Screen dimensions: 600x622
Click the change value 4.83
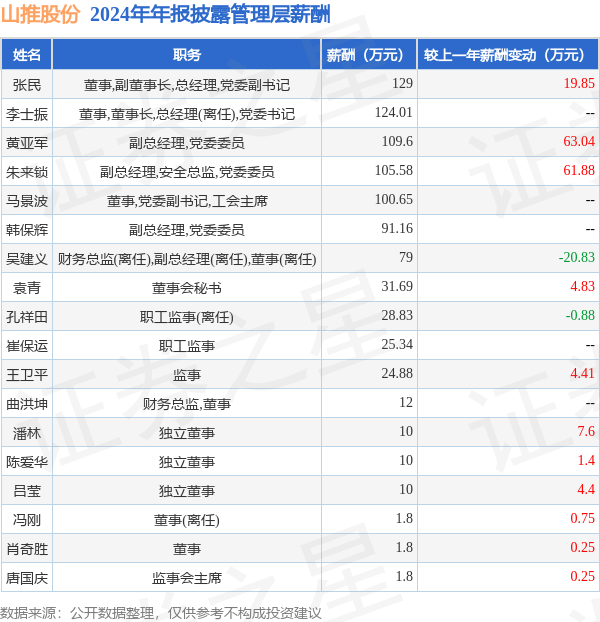[583, 286]
